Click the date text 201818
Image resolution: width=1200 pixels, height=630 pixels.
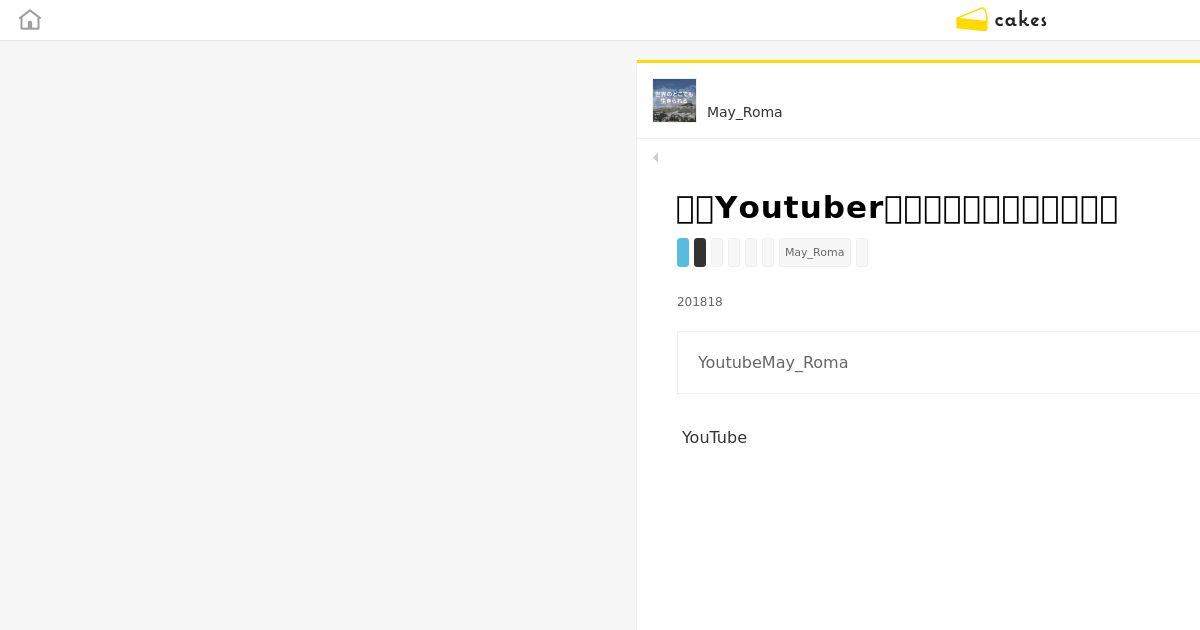pyautogui.click(x=700, y=302)
